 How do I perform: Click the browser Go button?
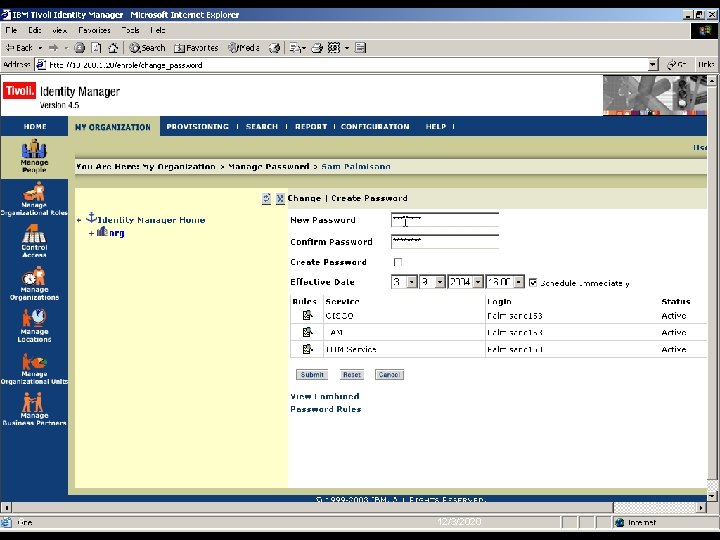click(677, 65)
